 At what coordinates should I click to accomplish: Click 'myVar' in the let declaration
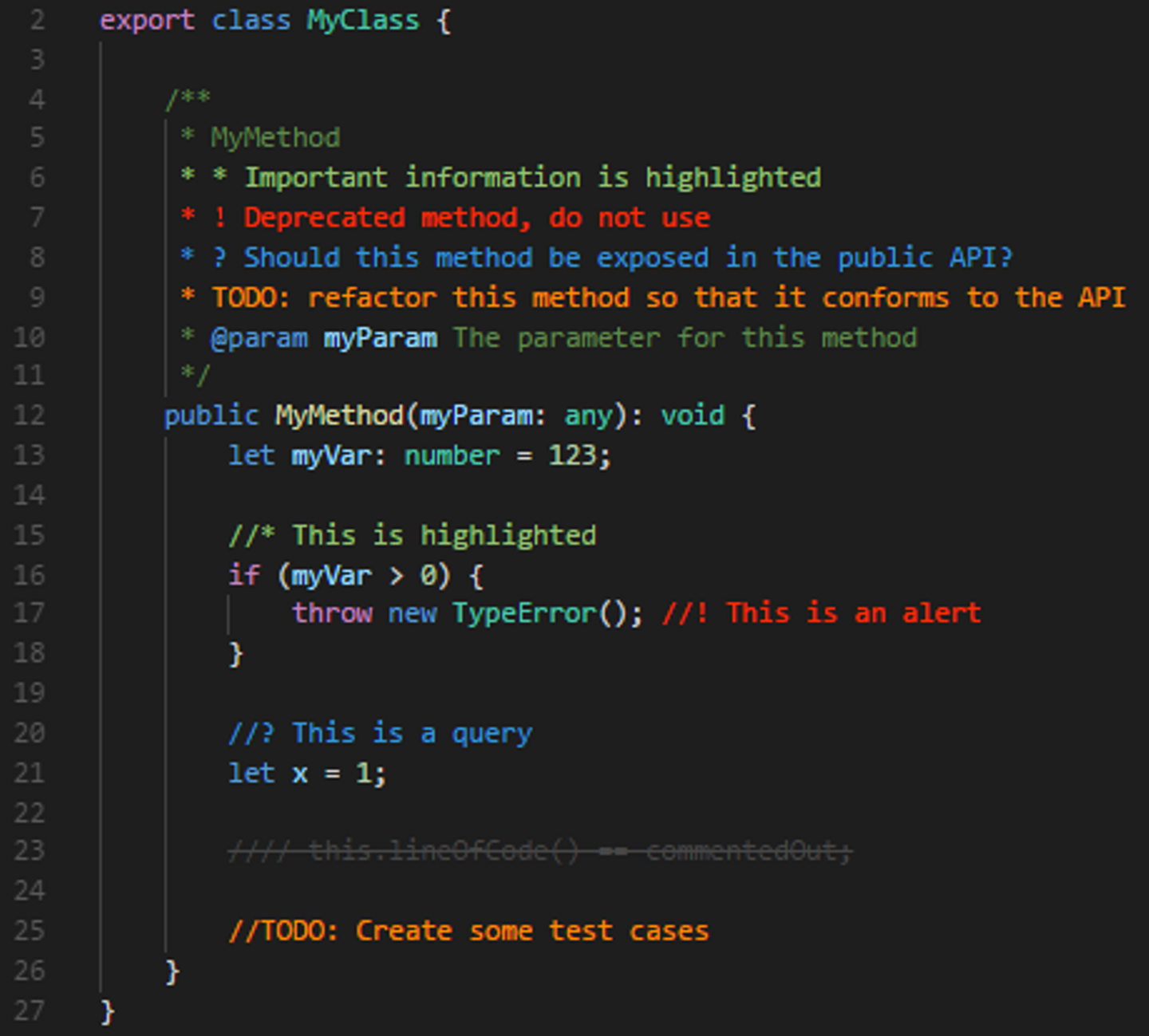click(x=331, y=455)
